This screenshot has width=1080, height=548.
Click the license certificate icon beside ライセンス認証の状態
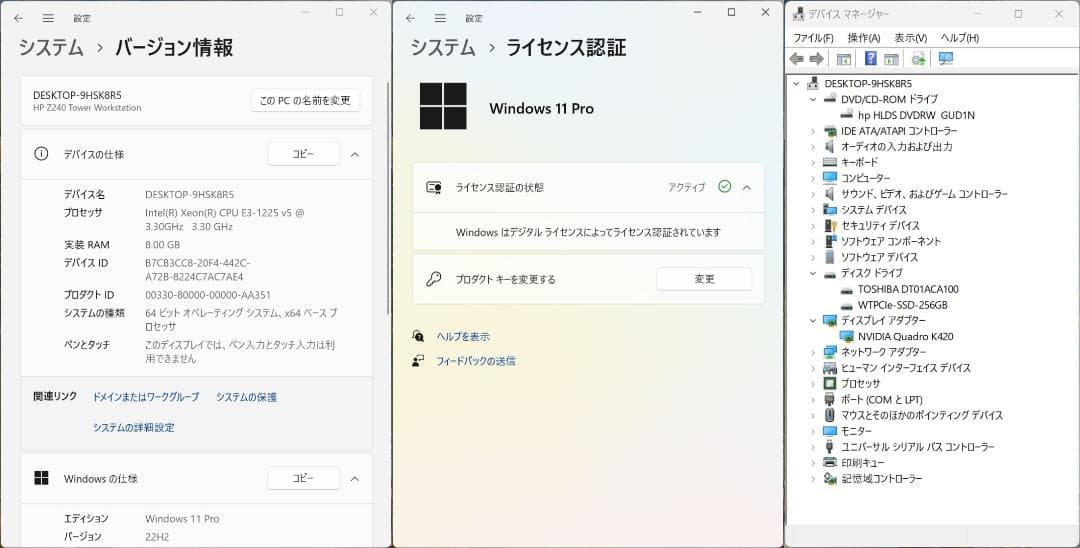434,187
